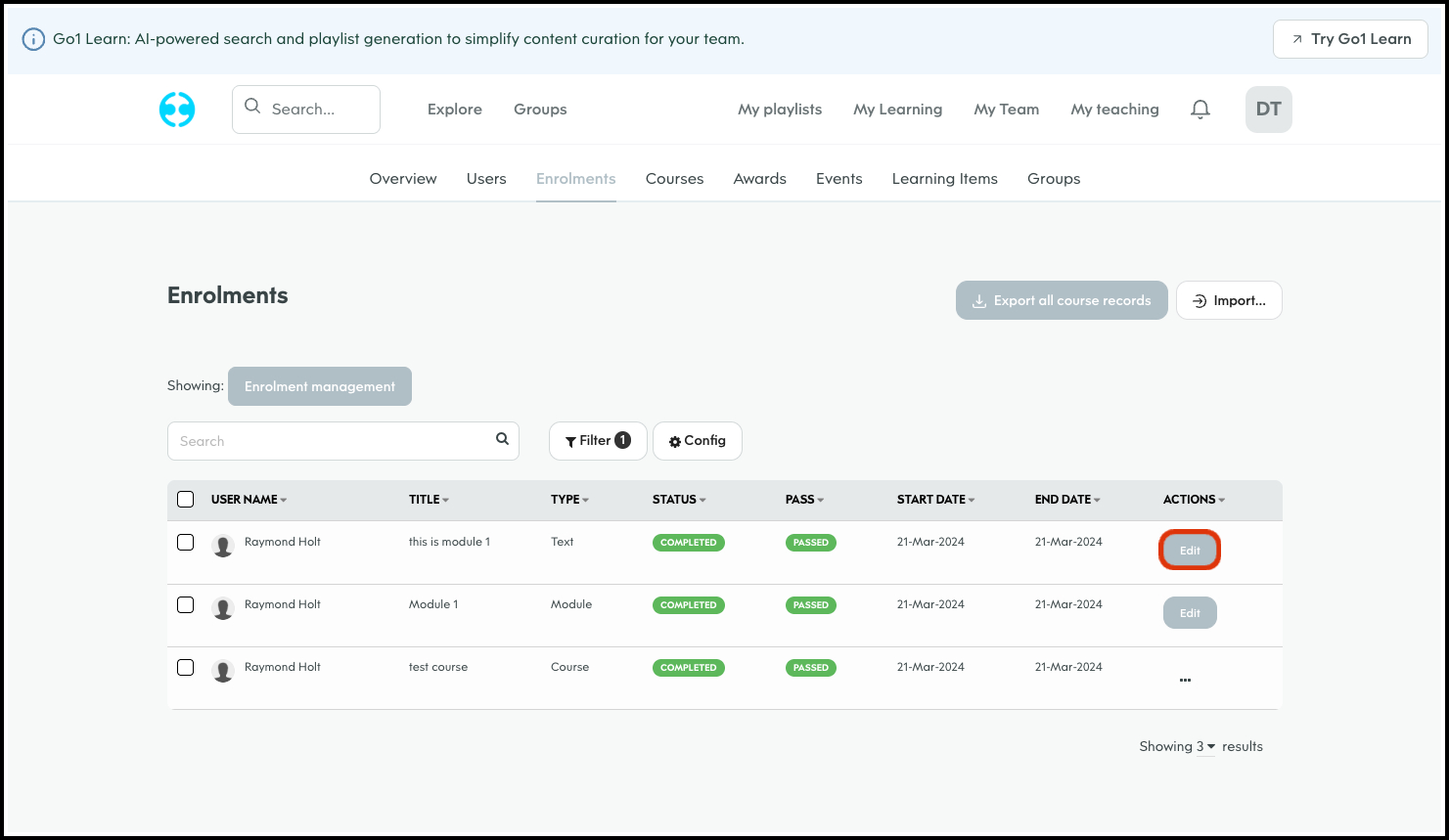Focus the enrolments Search input field

pos(333,441)
